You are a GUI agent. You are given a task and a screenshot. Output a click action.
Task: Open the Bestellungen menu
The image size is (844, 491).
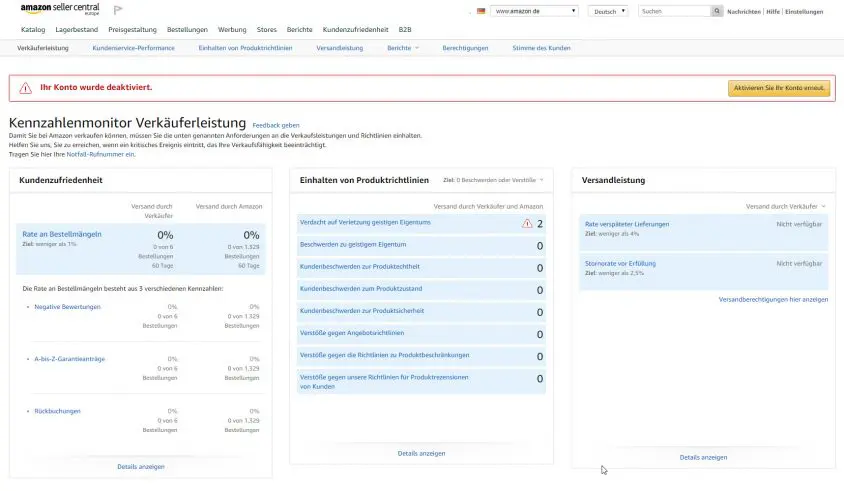187,30
